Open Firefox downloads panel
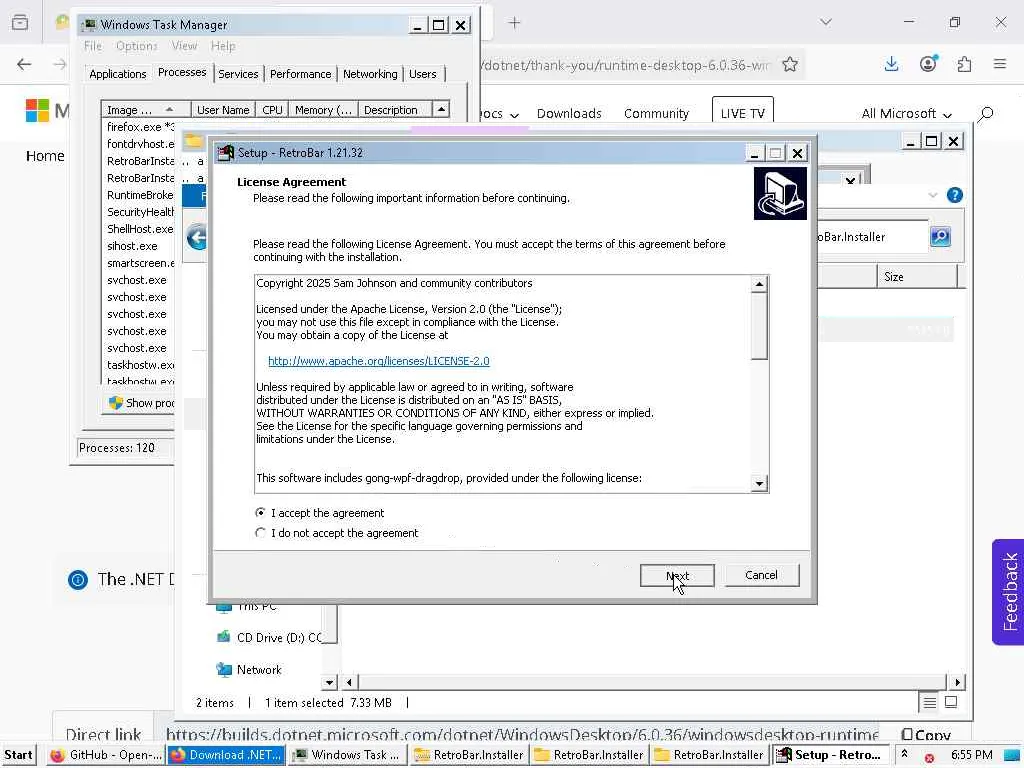The height and width of the screenshot is (768, 1024). click(891, 64)
